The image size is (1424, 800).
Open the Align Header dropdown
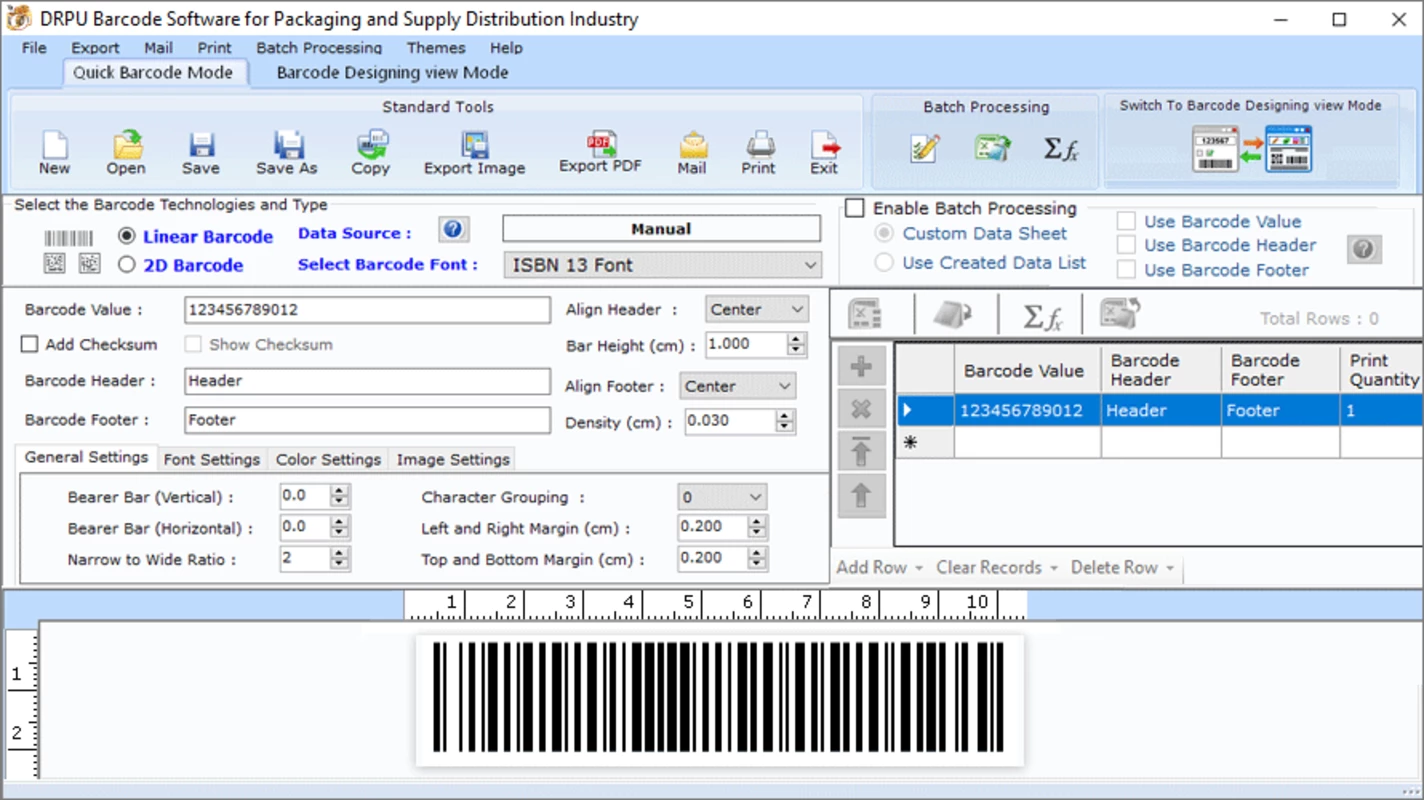757,309
